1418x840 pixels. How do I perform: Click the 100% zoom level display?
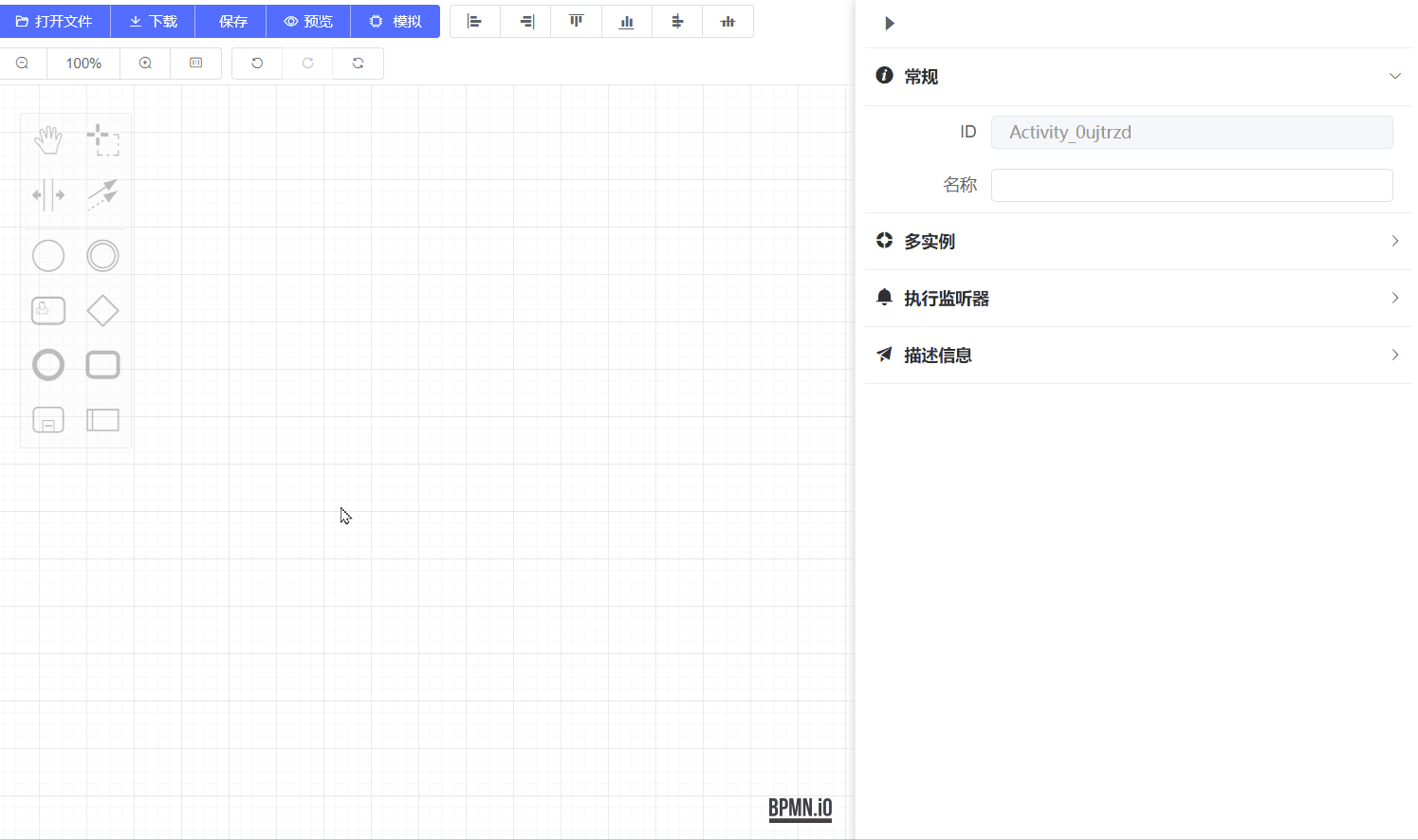pos(83,64)
